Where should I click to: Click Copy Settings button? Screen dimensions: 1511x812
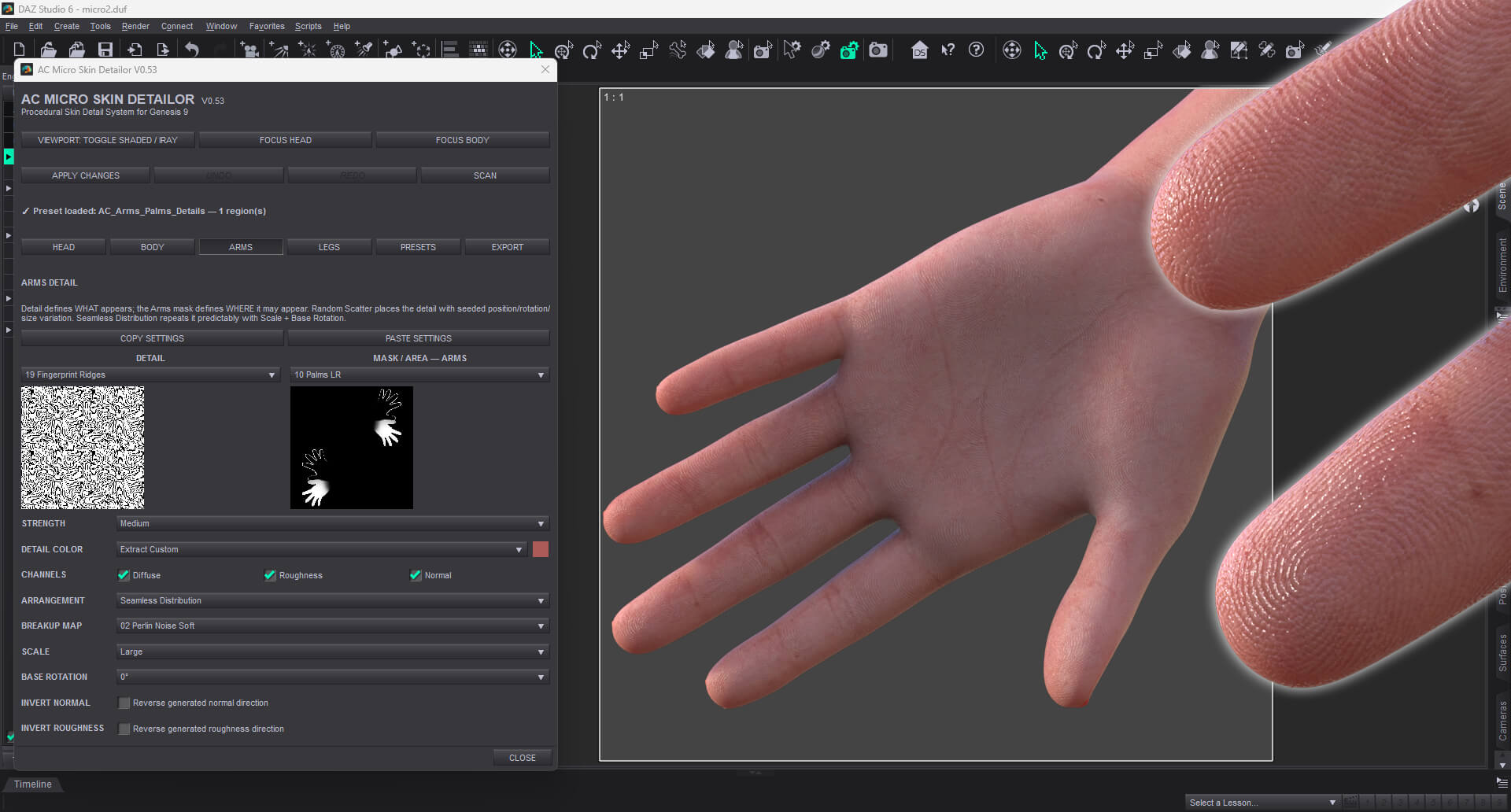(x=152, y=338)
